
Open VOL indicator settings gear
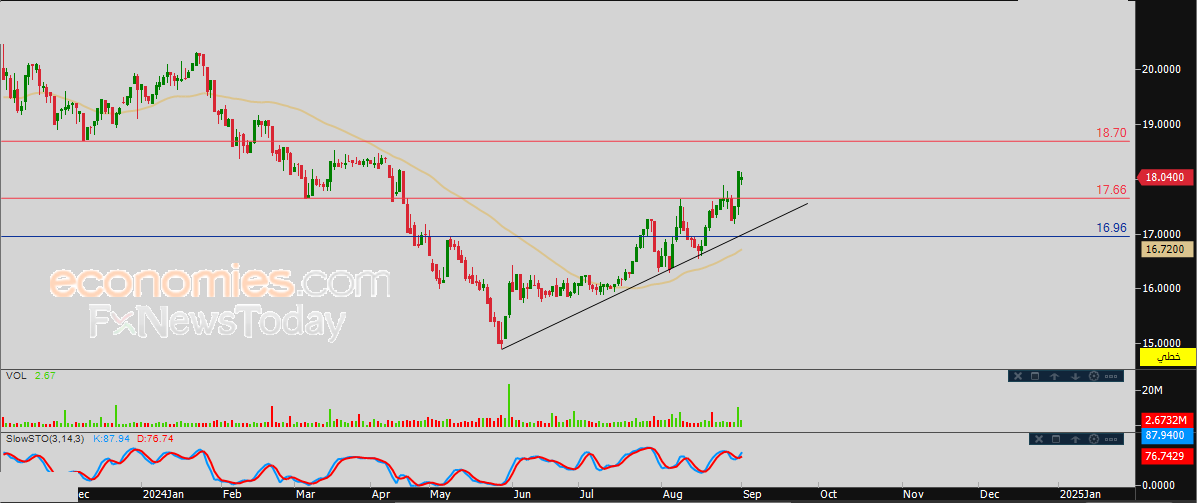pos(1094,376)
